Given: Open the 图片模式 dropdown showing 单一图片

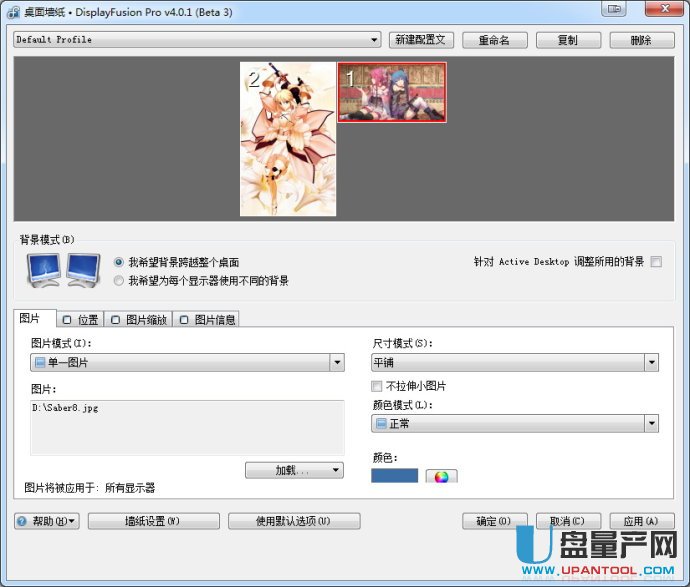Looking at the screenshot, I should coord(187,363).
